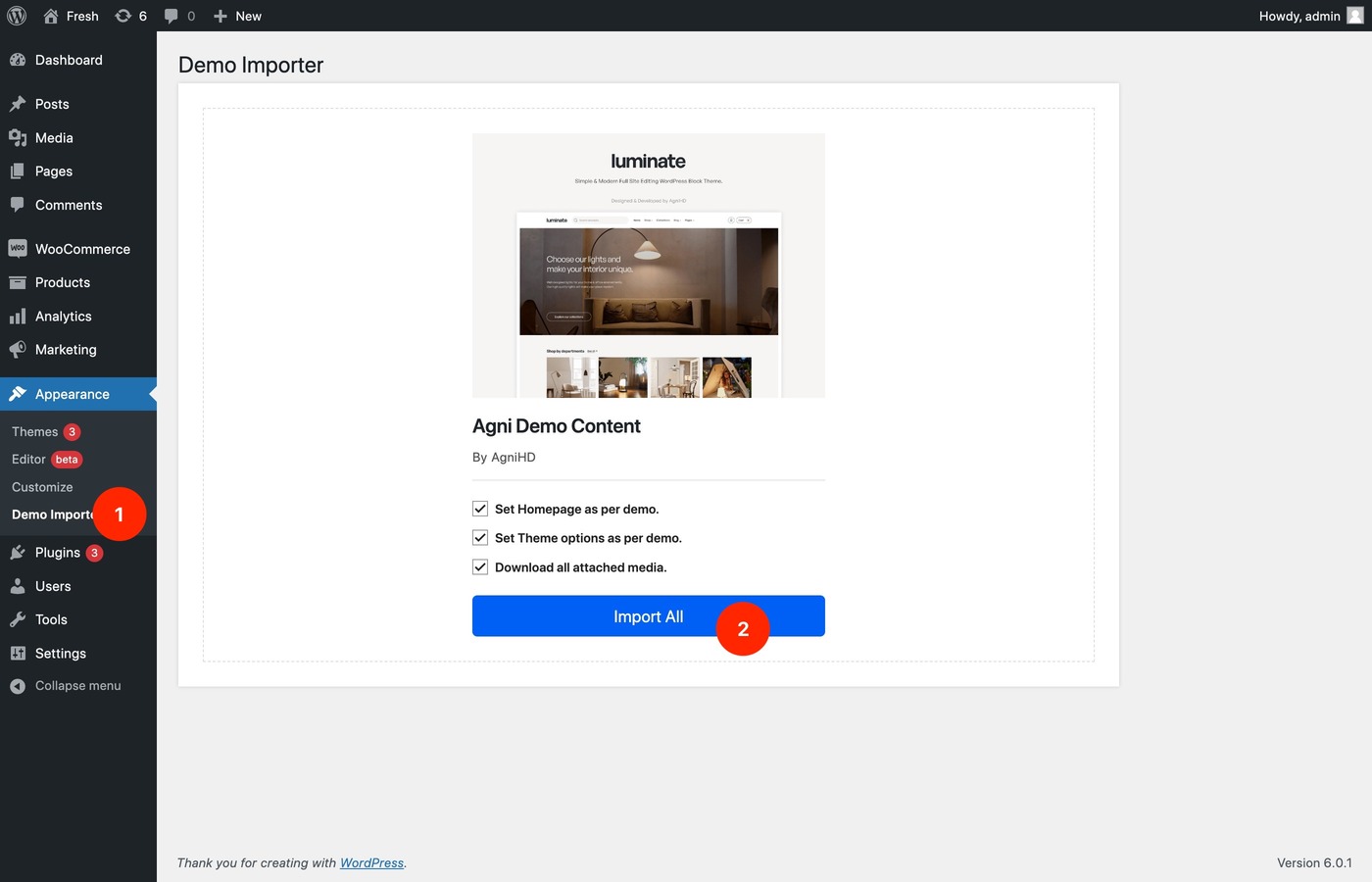Screen dimensions: 1372x882
Task: Open the Appearance brush icon
Action: (17, 393)
